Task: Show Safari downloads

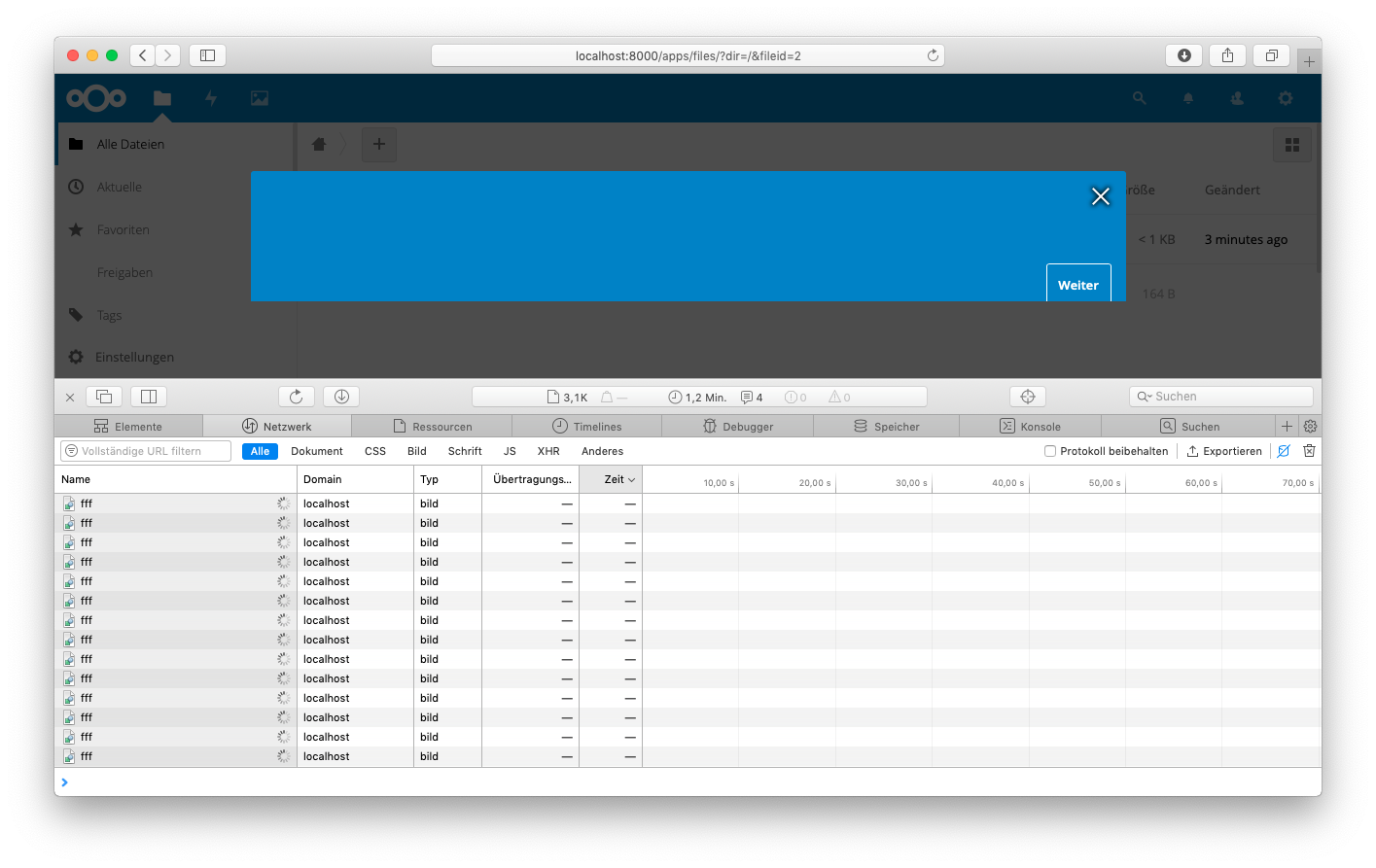Action: click(x=1183, y=55)
